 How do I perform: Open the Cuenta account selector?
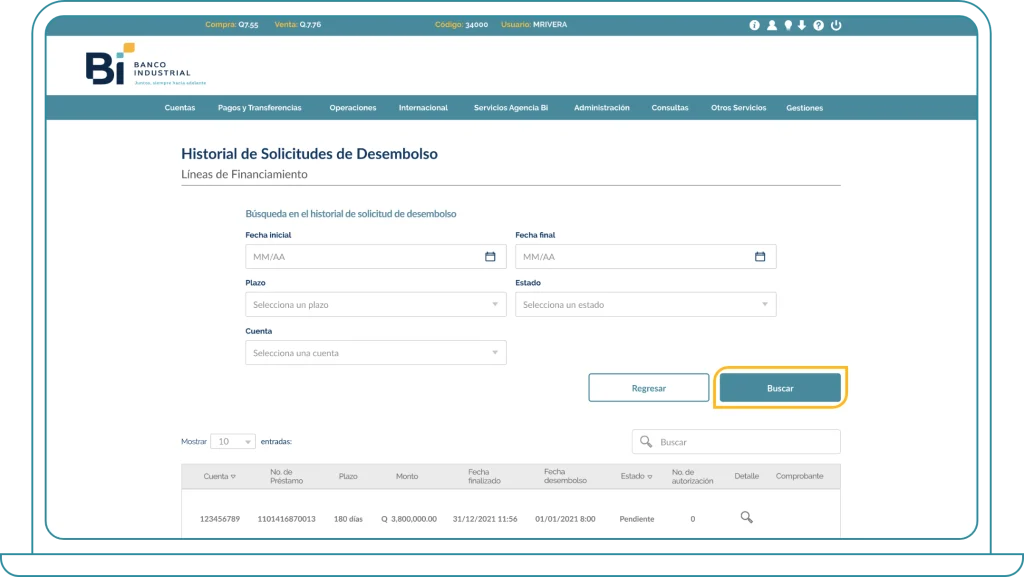(375, 353)
